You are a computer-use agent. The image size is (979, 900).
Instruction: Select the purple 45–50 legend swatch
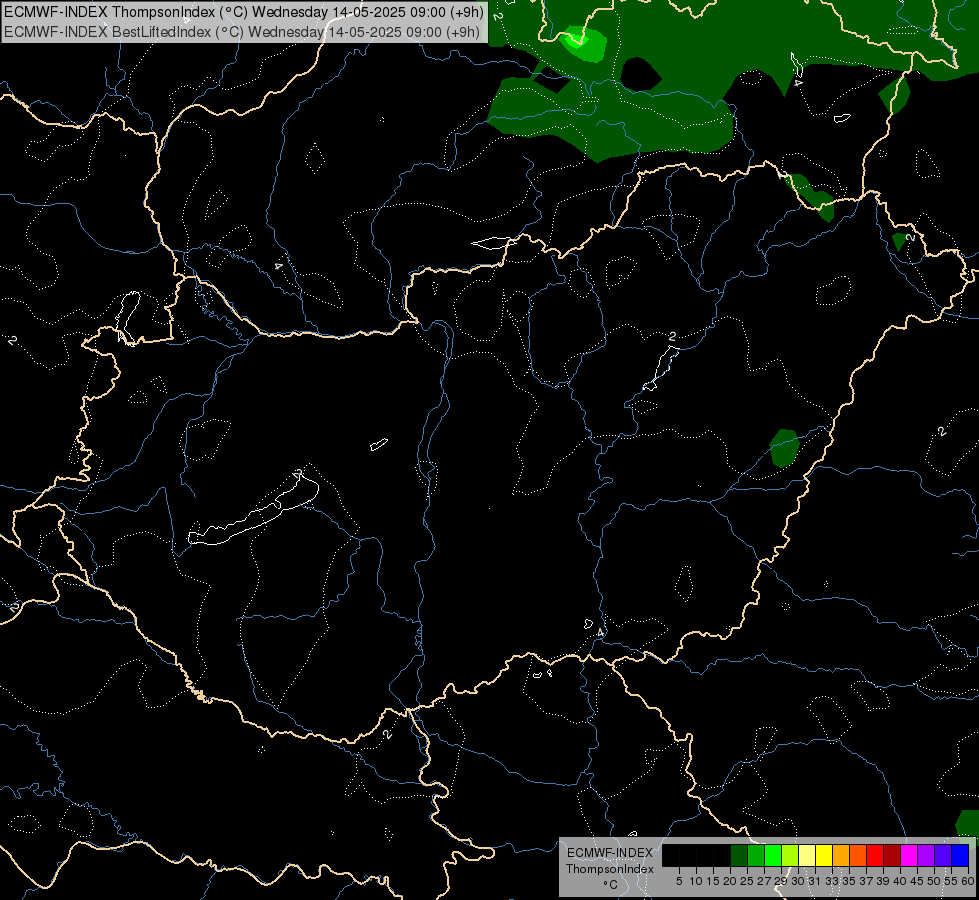point(926,855)
